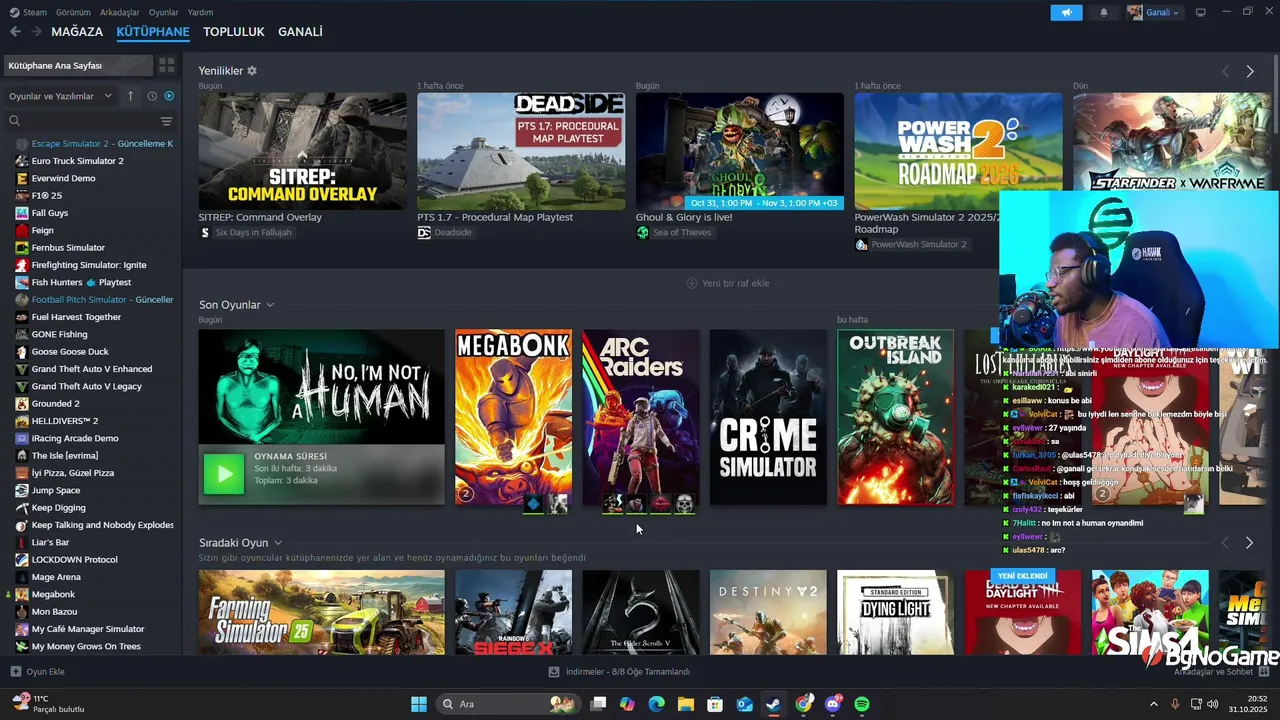Open the GANALİ profile tab
This screenshot has height=720, width=1280.
pos(300,32)
